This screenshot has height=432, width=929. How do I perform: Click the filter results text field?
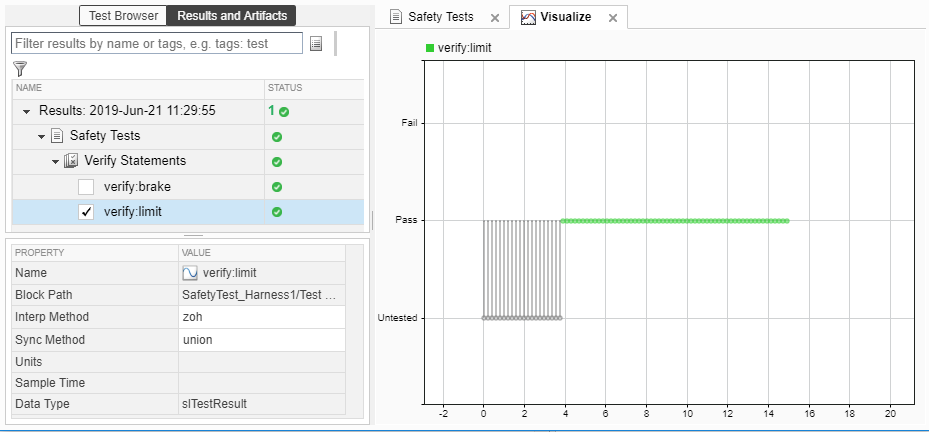[157, 43]
